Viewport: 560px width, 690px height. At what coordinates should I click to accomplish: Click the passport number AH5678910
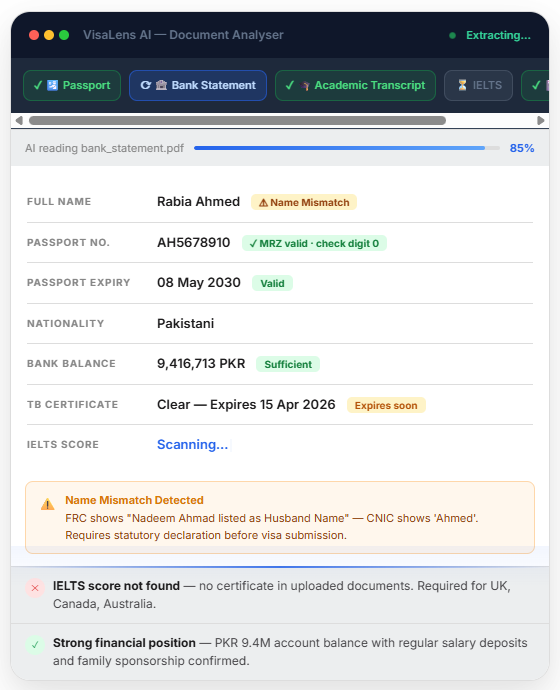(194, 242)
